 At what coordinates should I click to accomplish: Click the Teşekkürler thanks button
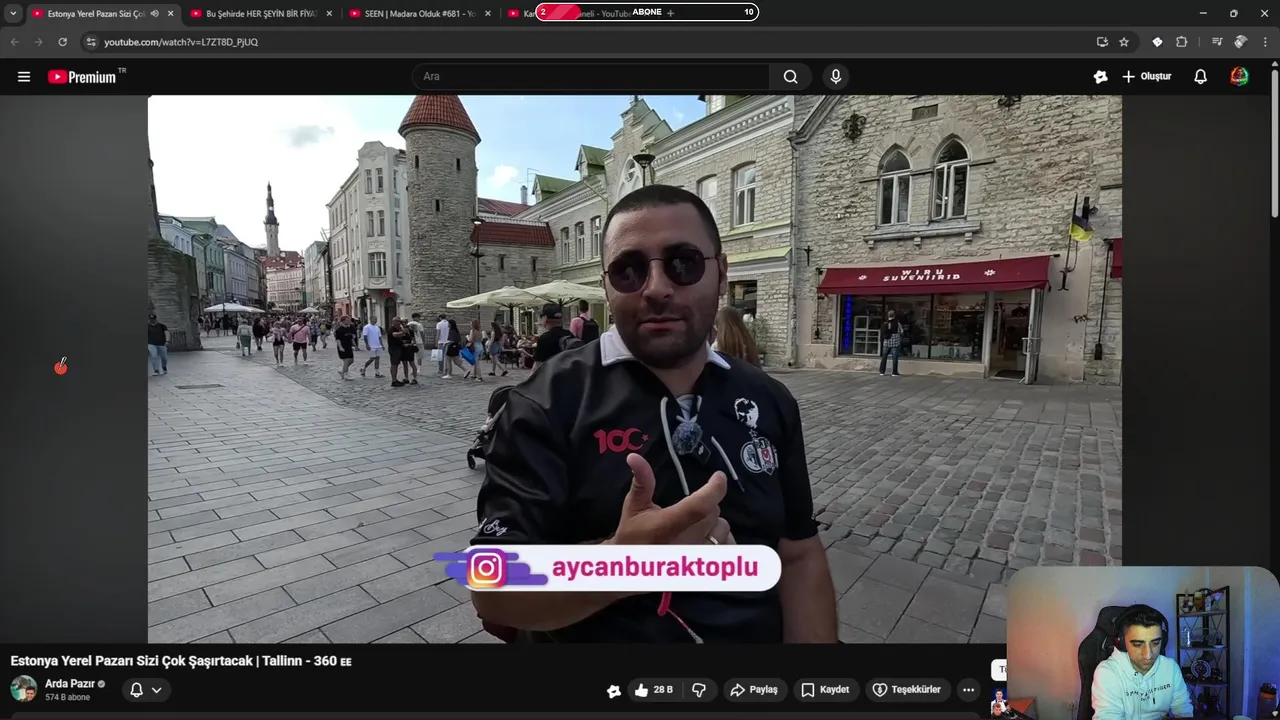[x=906, y=690]
